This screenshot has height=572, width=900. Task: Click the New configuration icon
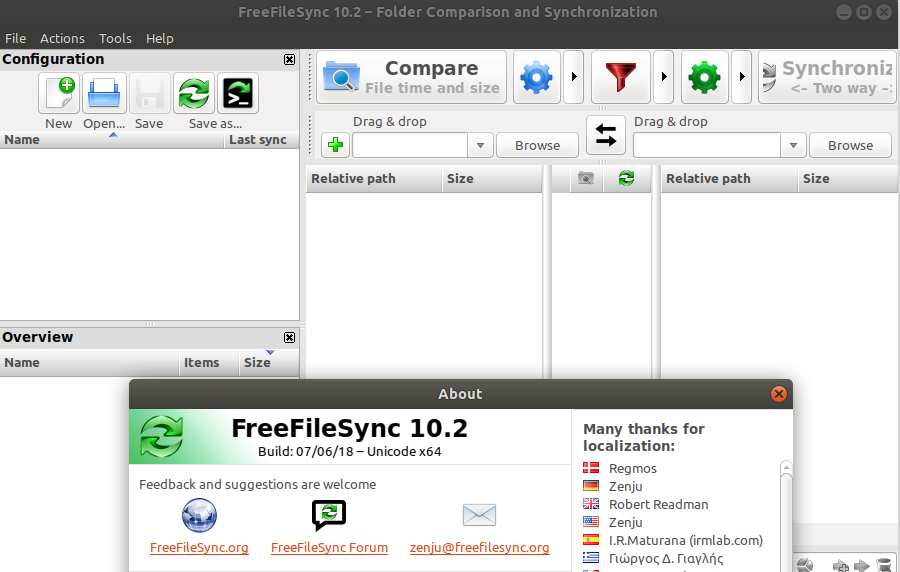point(59,94)
